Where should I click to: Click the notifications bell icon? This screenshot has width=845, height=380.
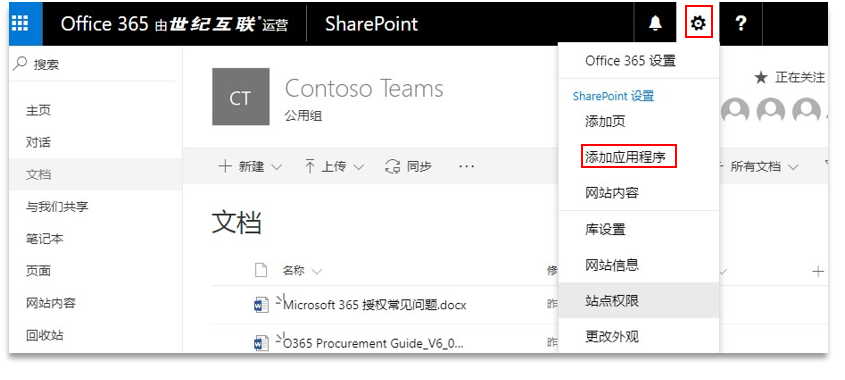(x=655, y=23)
